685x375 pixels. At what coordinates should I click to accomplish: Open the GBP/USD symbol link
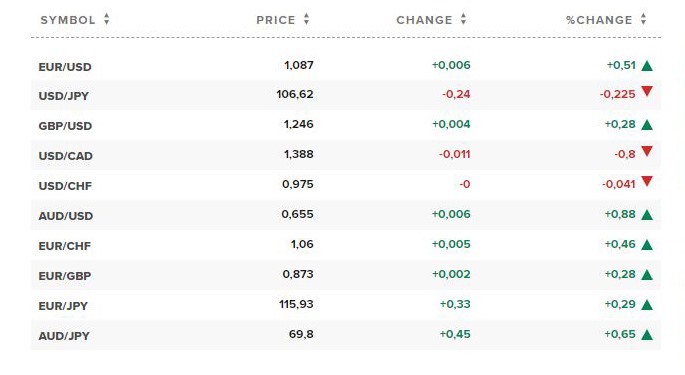point(65,126)
